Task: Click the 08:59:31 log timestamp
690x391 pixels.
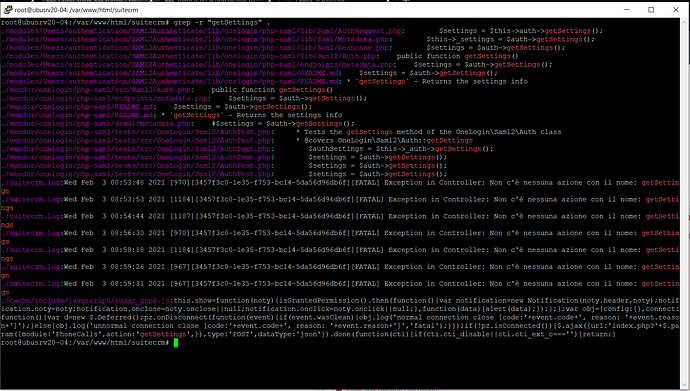Action: [127, 284]
